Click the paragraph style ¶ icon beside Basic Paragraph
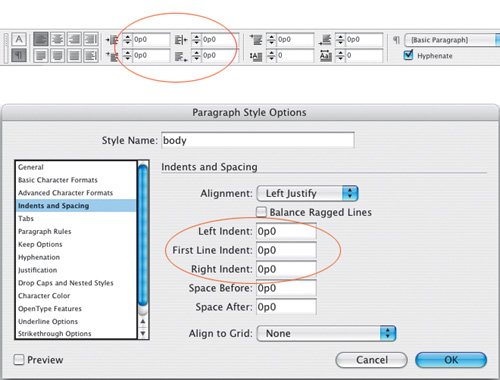This screenshot has height=380, width=500. pos(396,40)
